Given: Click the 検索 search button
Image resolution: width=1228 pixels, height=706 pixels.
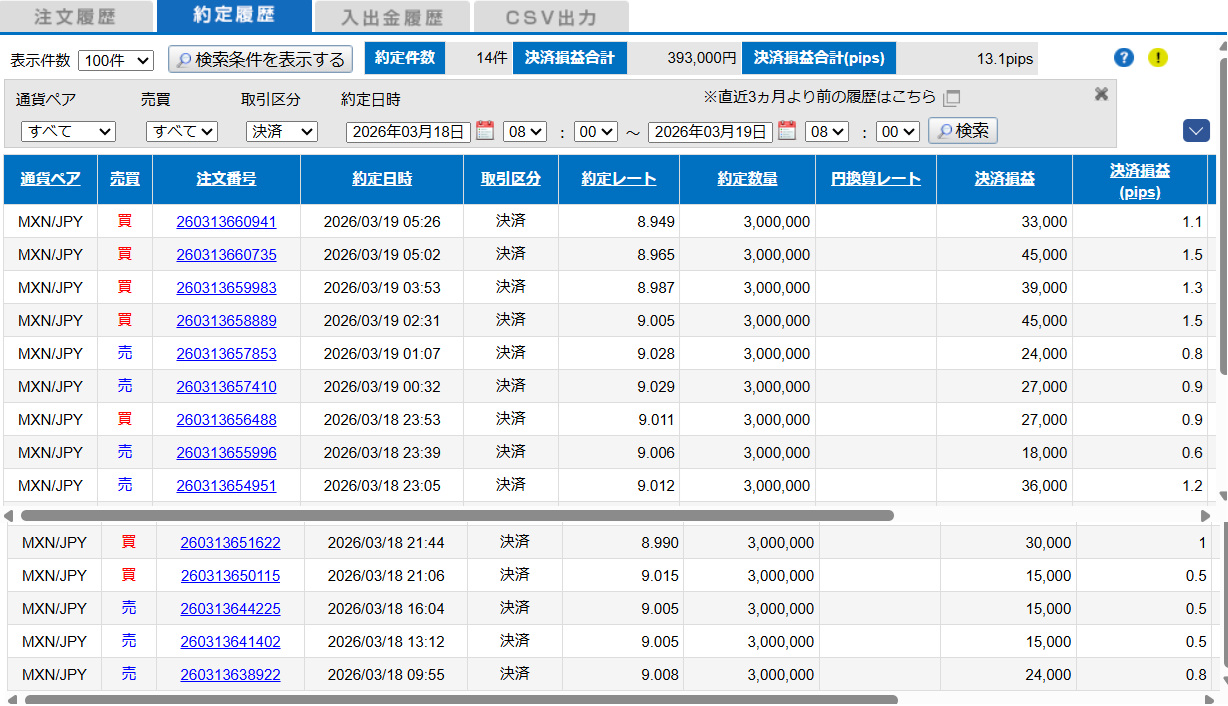Looking at the screenshot, I should pos(962,131).
